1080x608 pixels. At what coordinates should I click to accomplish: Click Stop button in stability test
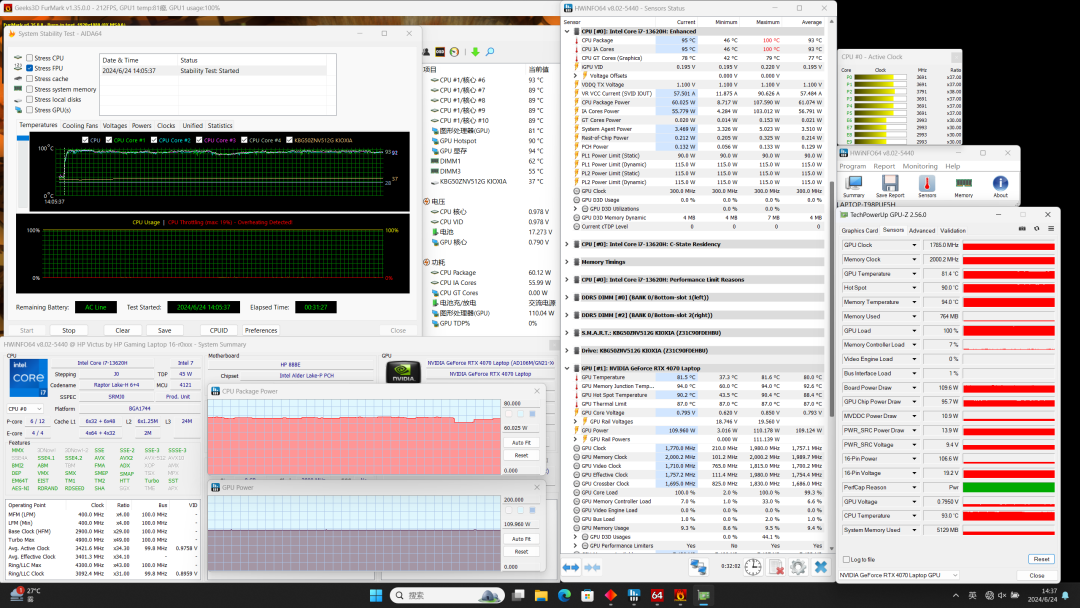pos(69,331)
